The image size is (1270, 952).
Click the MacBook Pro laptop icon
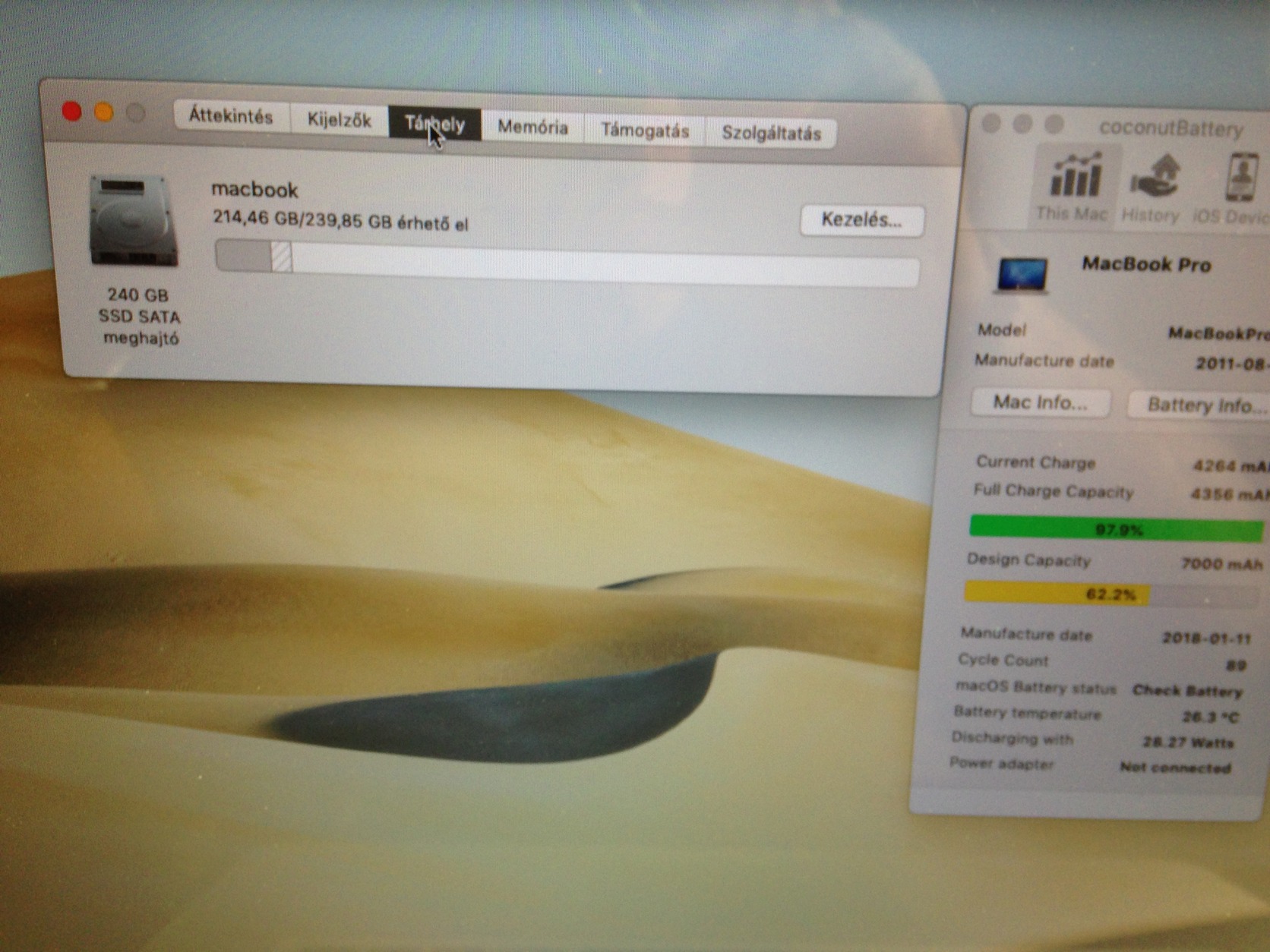[1022, 275]
